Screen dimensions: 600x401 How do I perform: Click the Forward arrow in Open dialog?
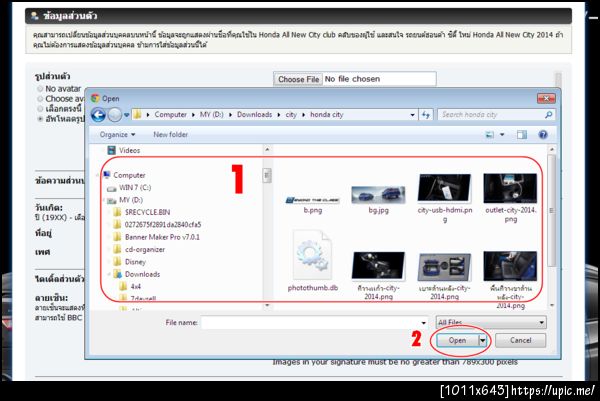pyautogui.click(x=115, y=115)
